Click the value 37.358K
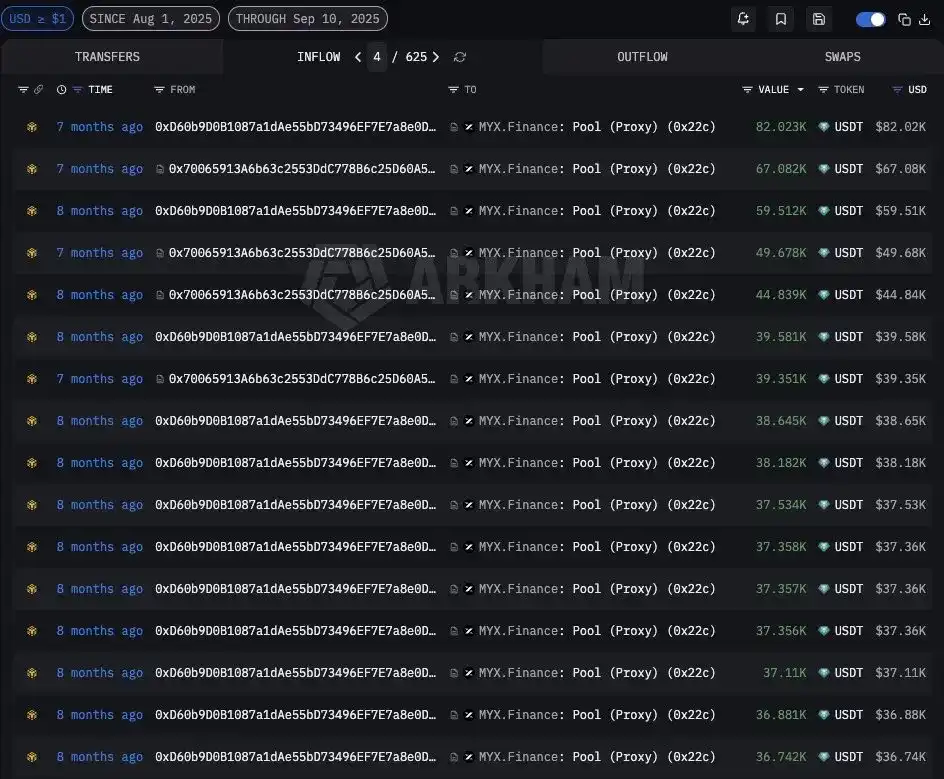The image size is (944, 779). click(x=781, y=547)
